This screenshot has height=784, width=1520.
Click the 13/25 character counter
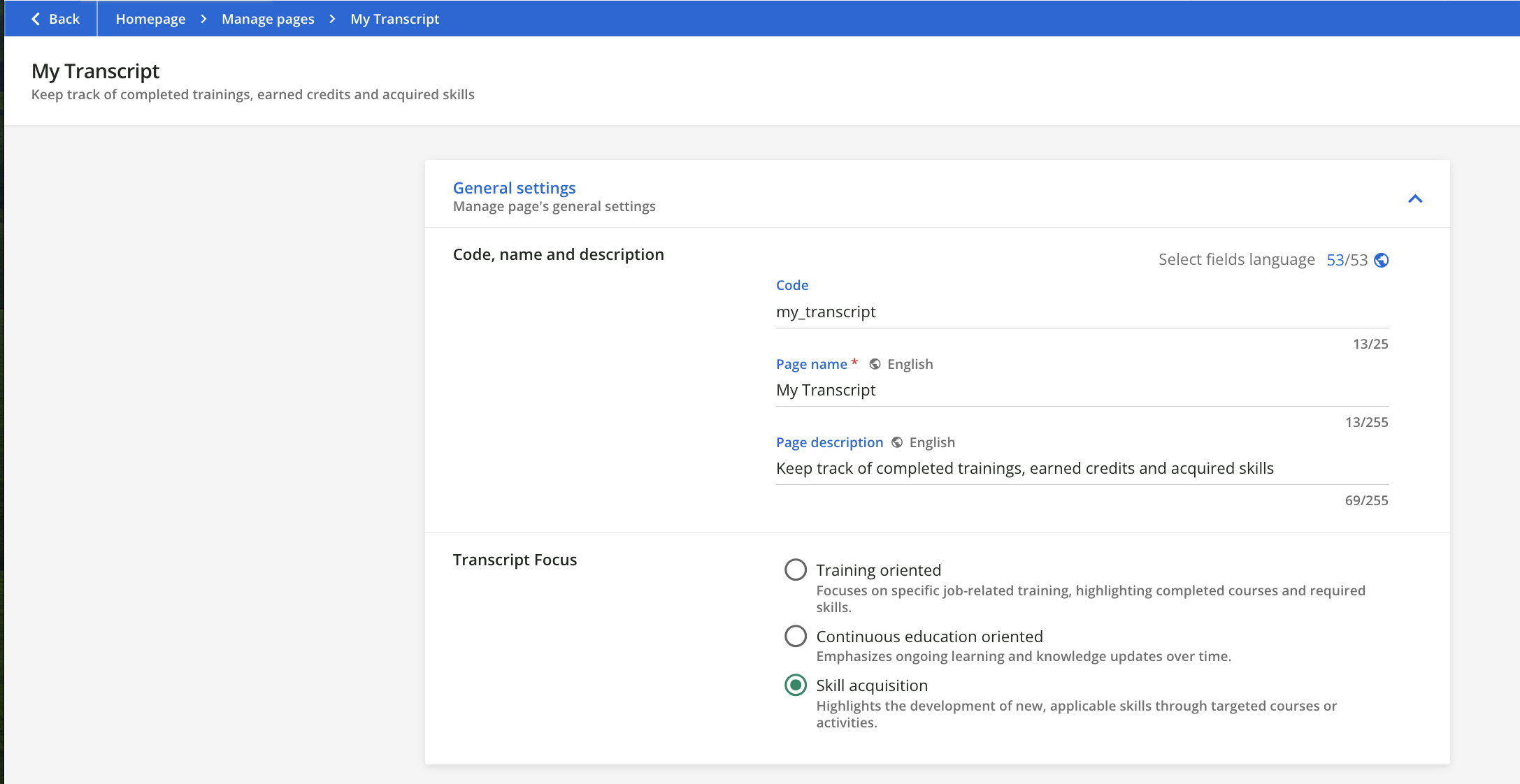coord(1370,344)
